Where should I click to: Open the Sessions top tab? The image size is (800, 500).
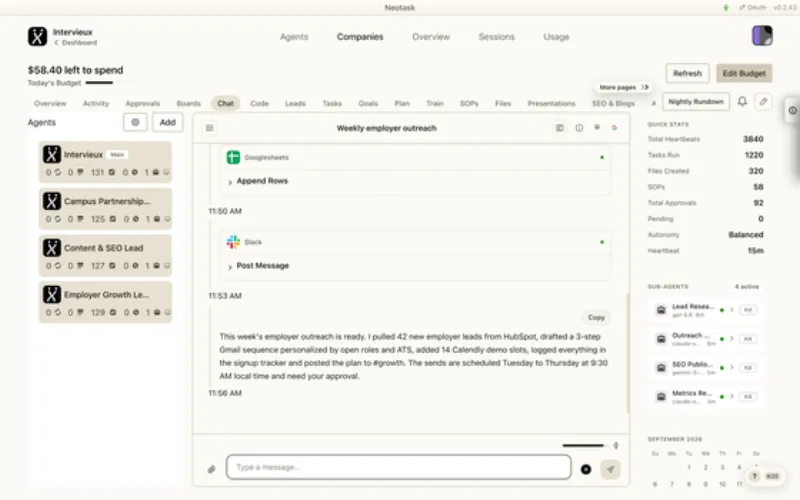496,37
